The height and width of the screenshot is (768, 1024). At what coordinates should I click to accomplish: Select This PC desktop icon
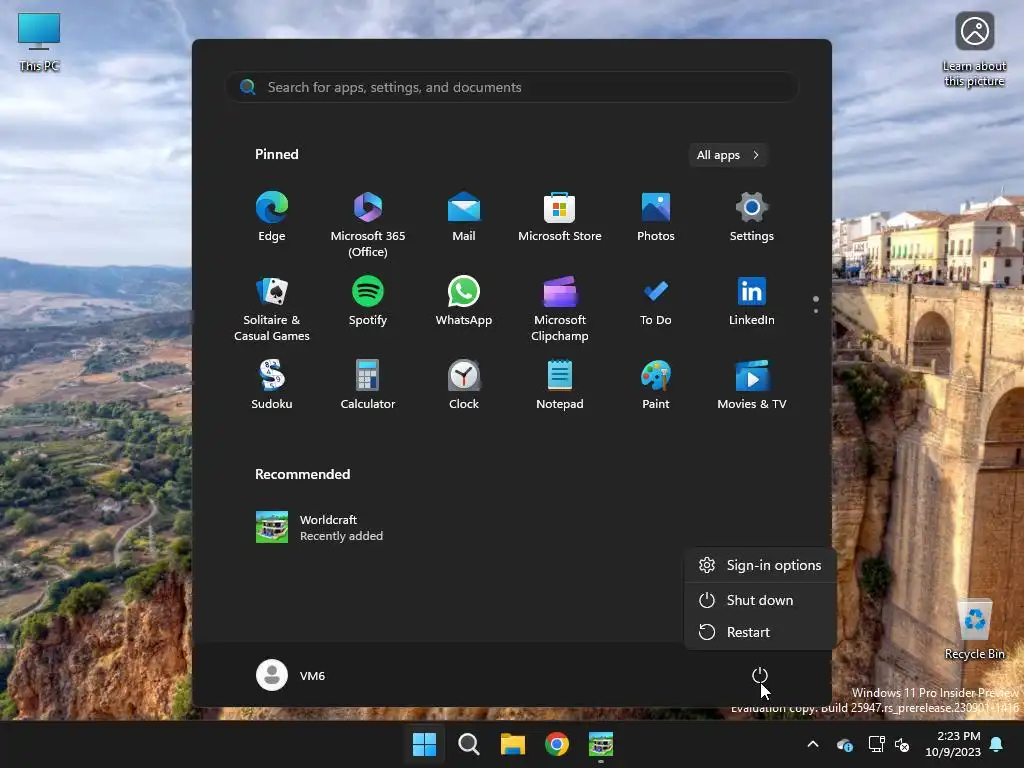[x=39, y=42]
